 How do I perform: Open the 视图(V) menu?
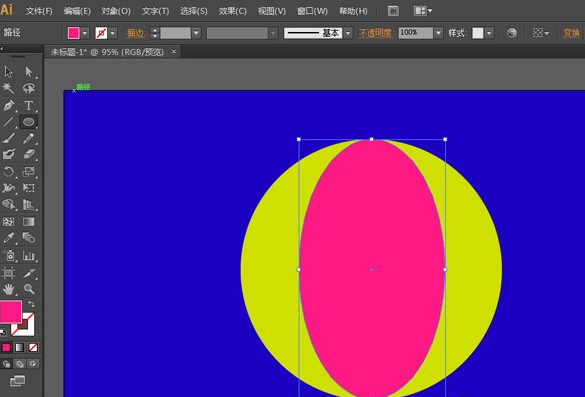click(272, 11)
